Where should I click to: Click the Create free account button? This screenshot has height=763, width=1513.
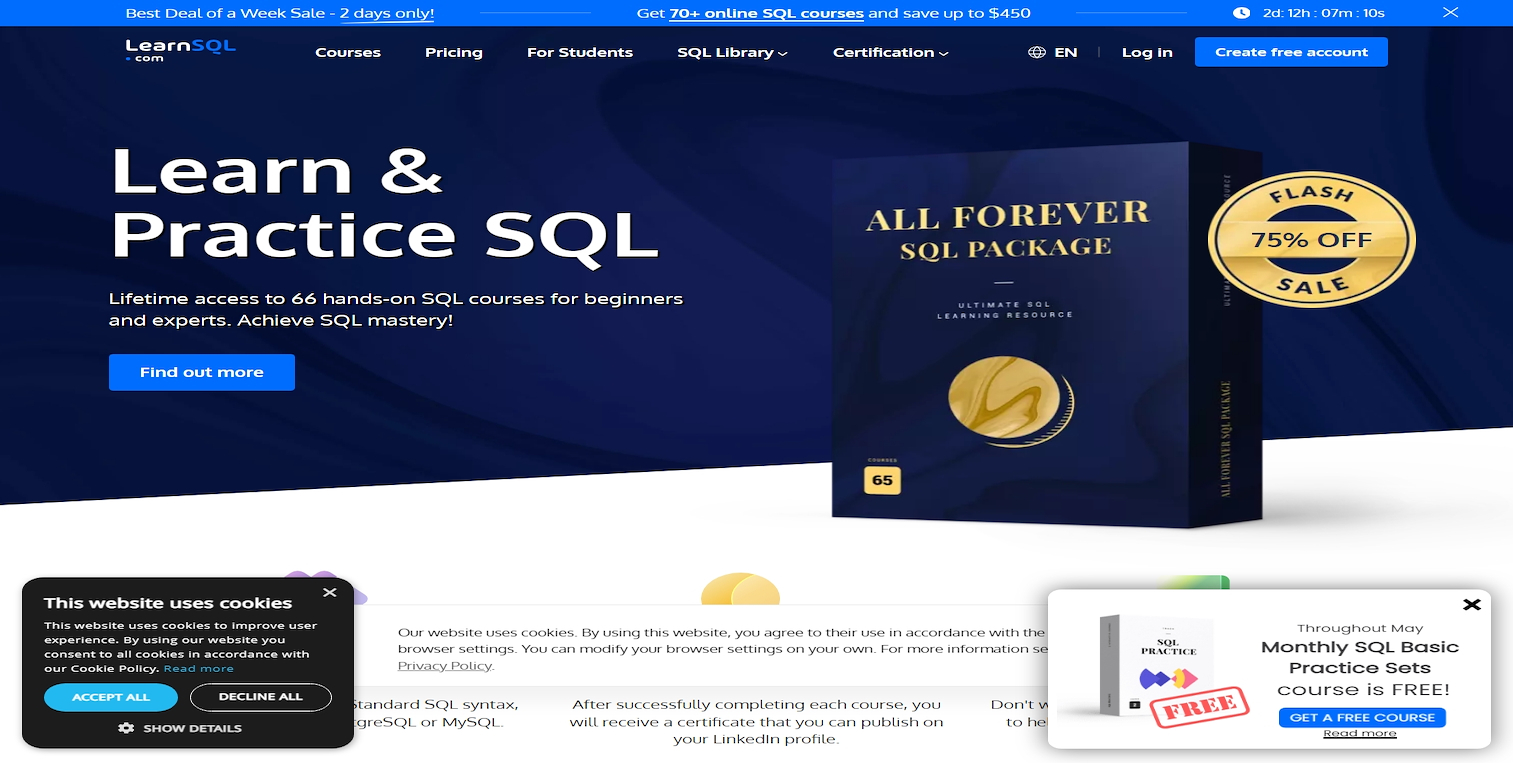click(1291, 52)
